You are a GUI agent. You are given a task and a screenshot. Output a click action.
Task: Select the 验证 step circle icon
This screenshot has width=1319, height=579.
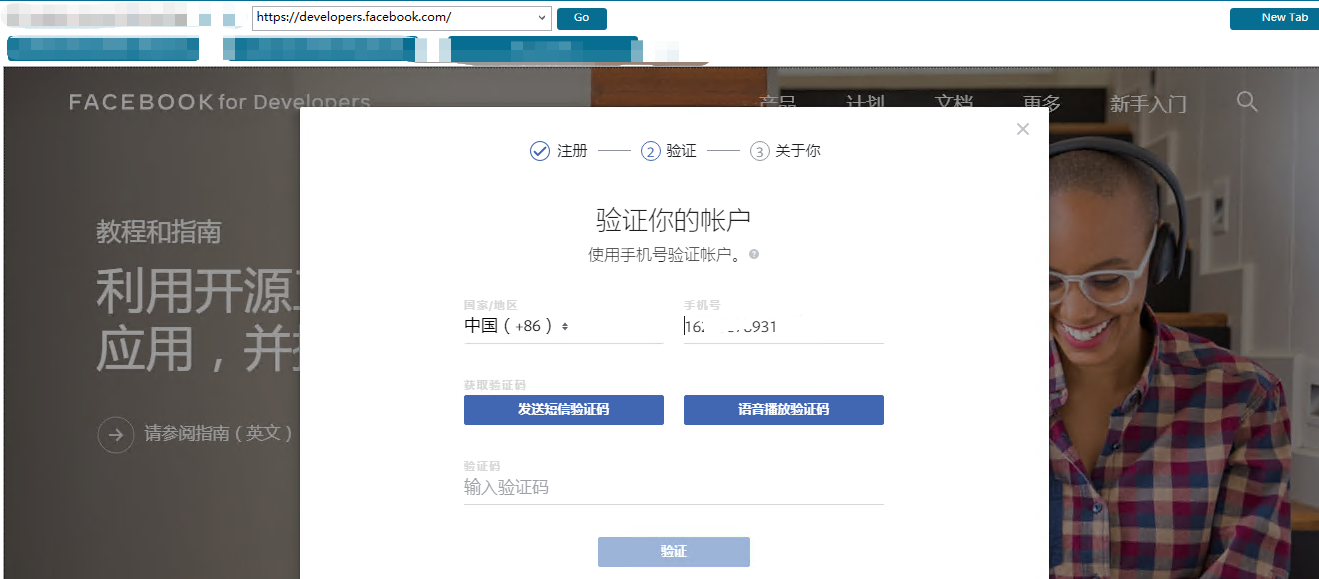pos(650,150)
